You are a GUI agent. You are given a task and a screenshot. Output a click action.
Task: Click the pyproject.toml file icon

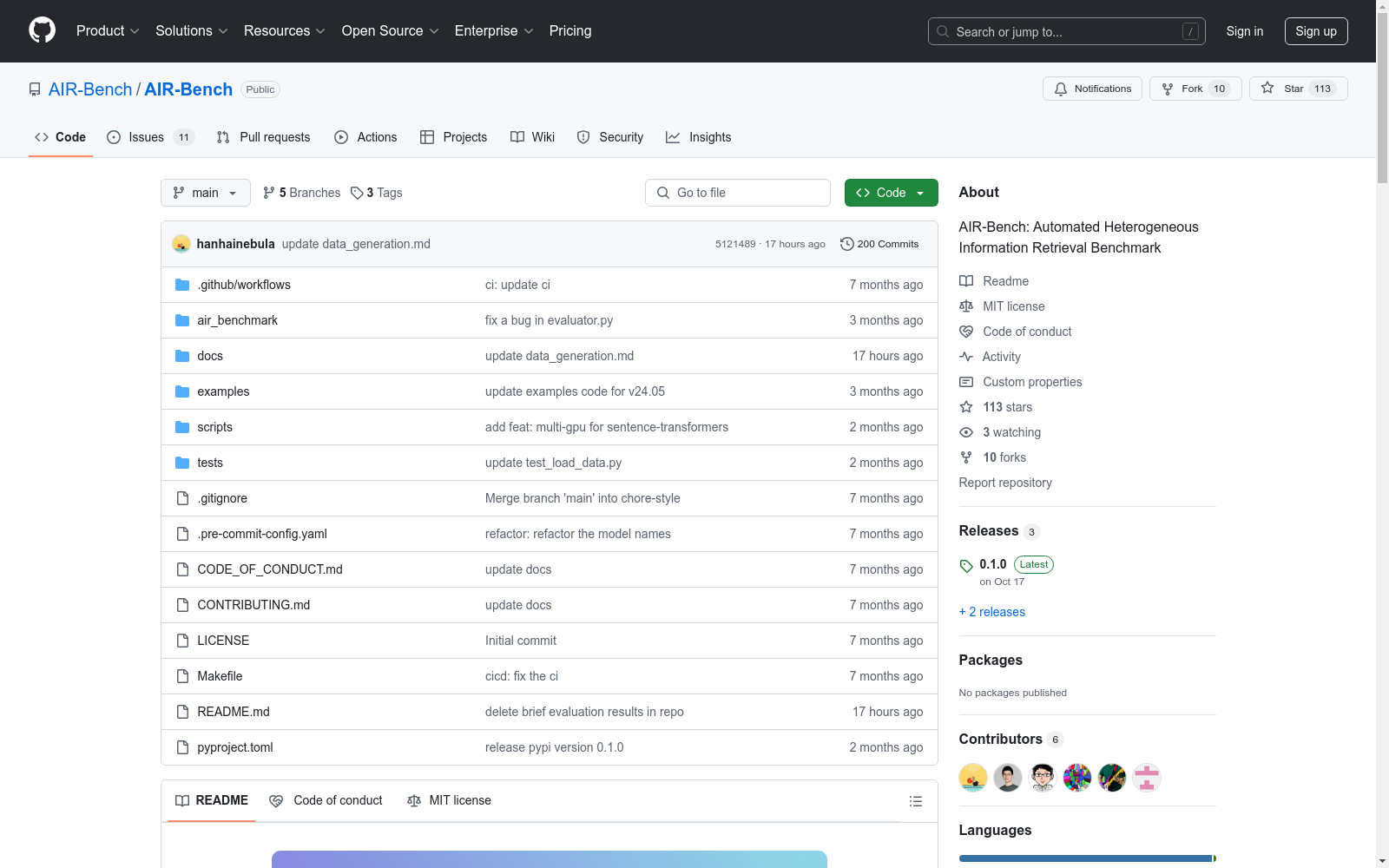[x=182, y=747]
